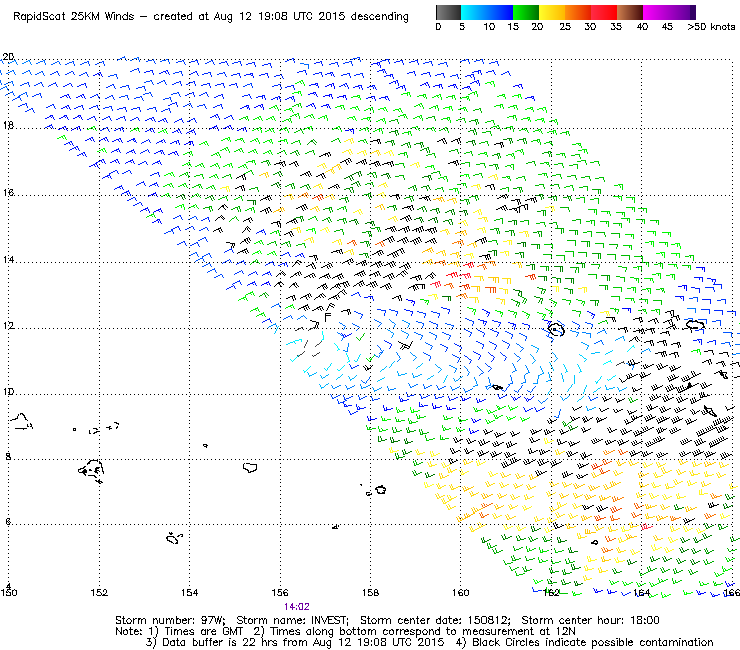Click the island outline near 152E 8N
This screenshot has width=740, height=650.
point(91,471)
